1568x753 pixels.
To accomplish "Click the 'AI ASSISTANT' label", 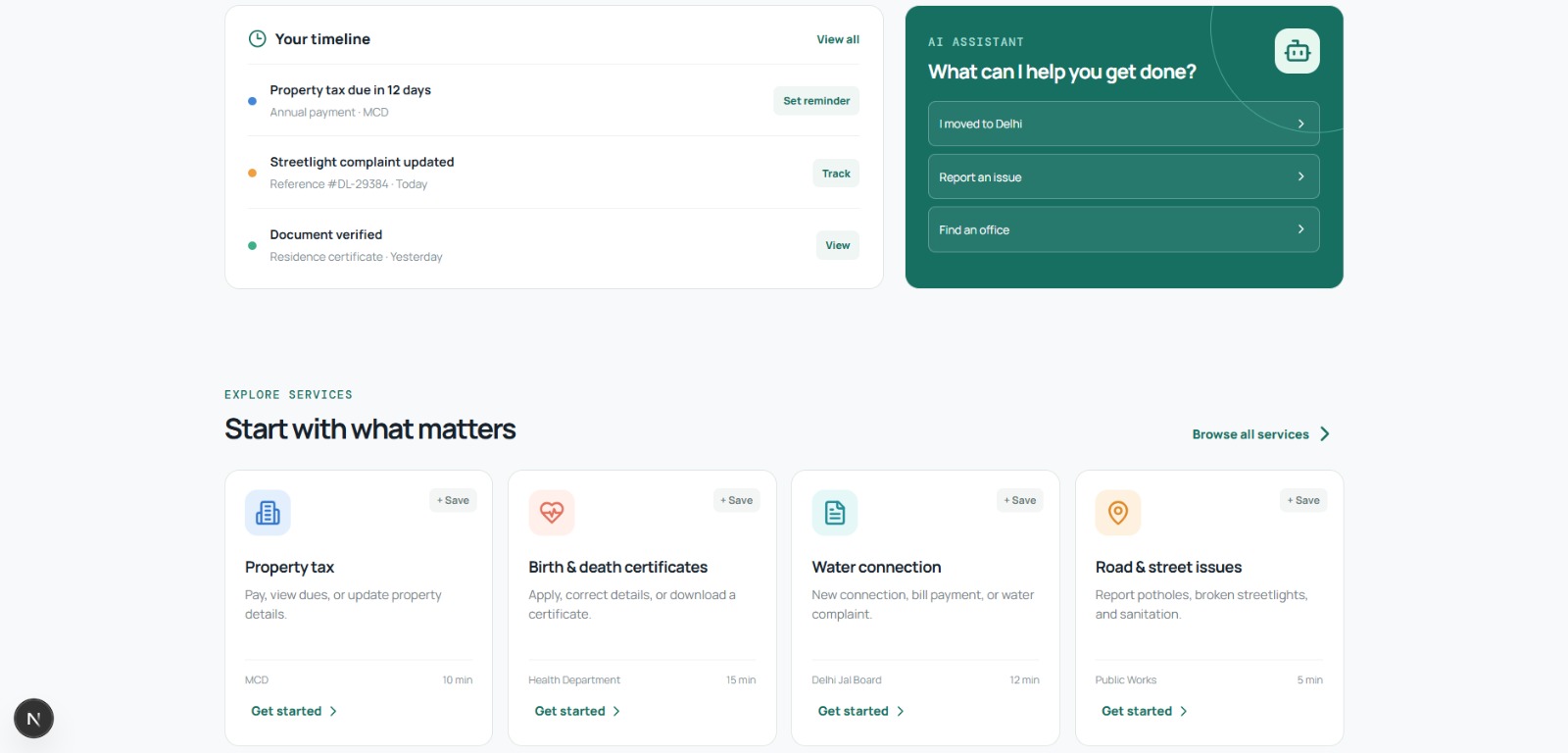I will click(976, 42).
